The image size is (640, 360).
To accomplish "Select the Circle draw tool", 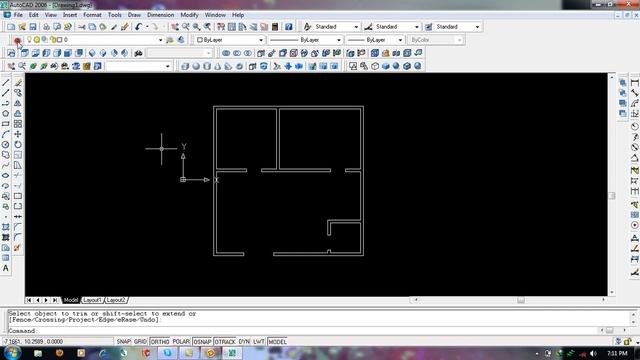I will (x=6, y=144).
